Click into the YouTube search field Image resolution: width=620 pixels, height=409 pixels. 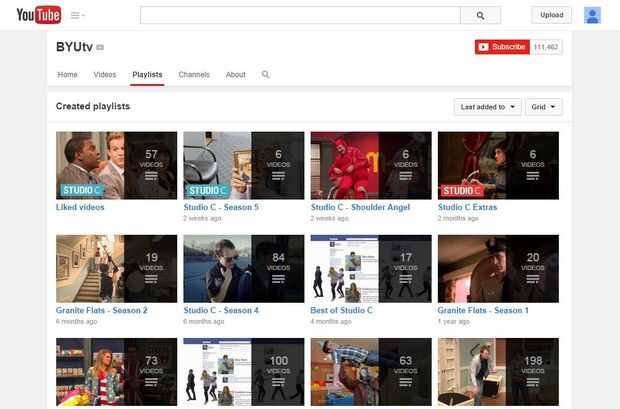[x=301, y=15]
